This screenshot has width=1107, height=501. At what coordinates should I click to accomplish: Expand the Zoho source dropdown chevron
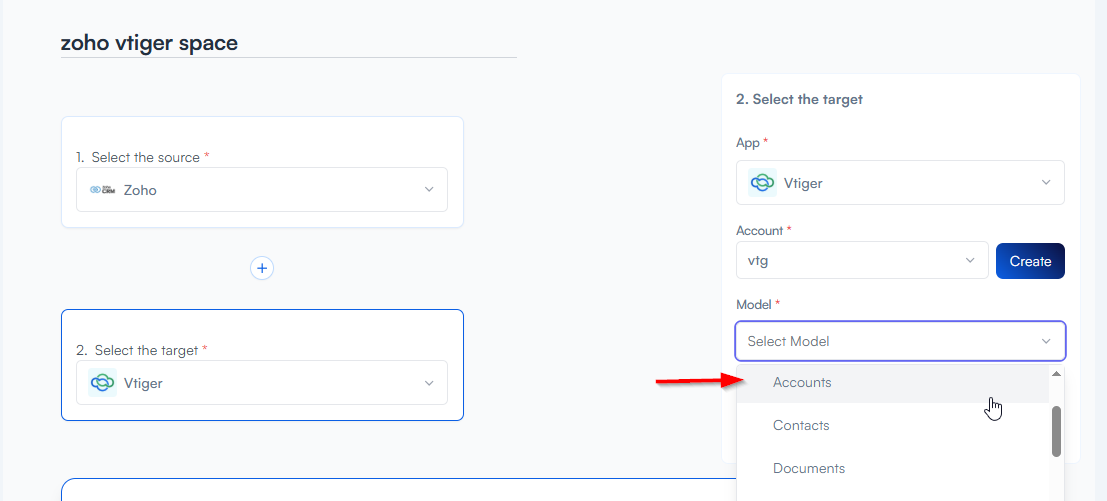click(x=429, y=190)
